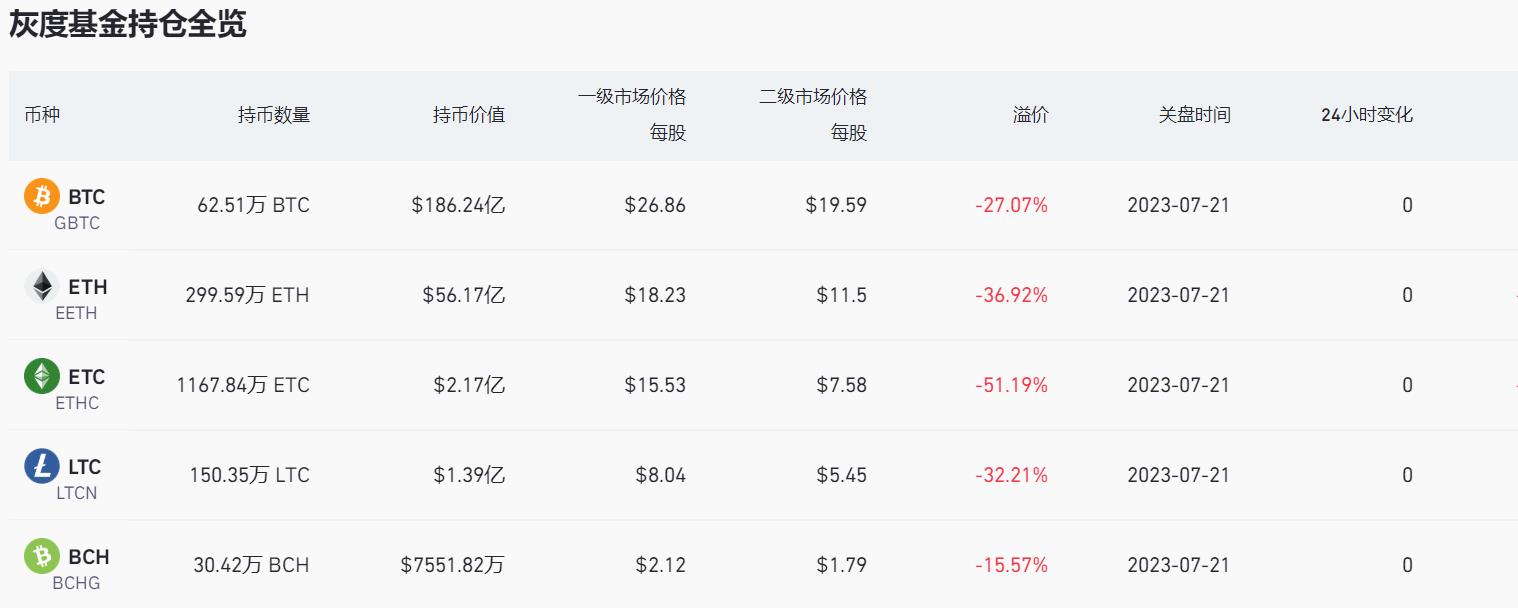Click the green Ethereum Classic icon
Viewport: 1518px width, 608px height.
pos(42,376)
